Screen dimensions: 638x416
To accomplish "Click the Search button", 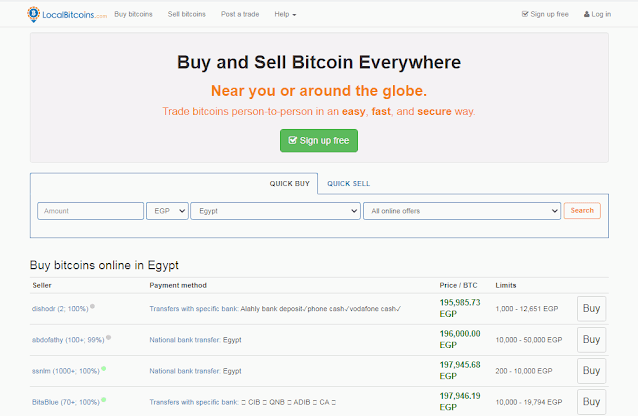I will click(582, 210).
